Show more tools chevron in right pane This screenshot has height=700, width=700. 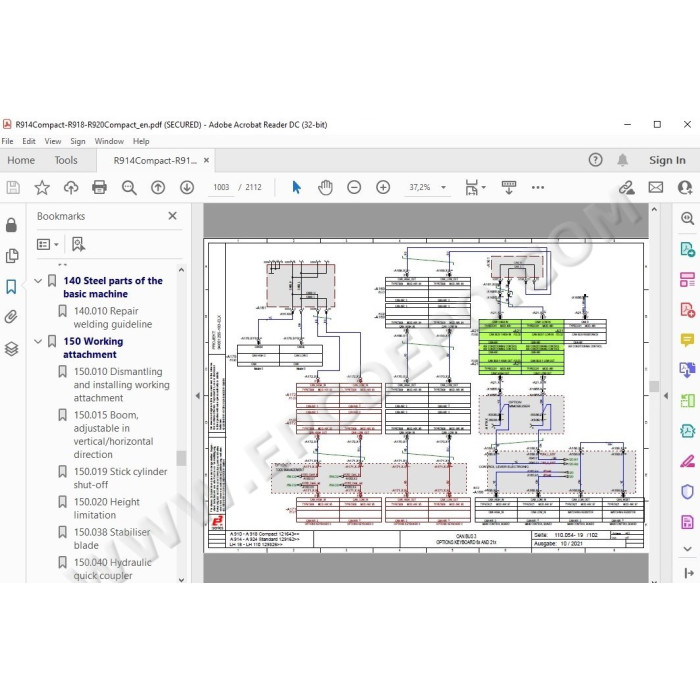click(x=688, y=549)
